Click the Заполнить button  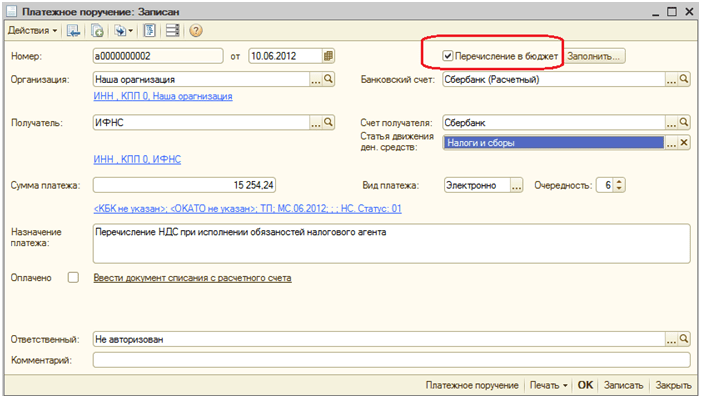pyautogui.click(x=594, y=56)
